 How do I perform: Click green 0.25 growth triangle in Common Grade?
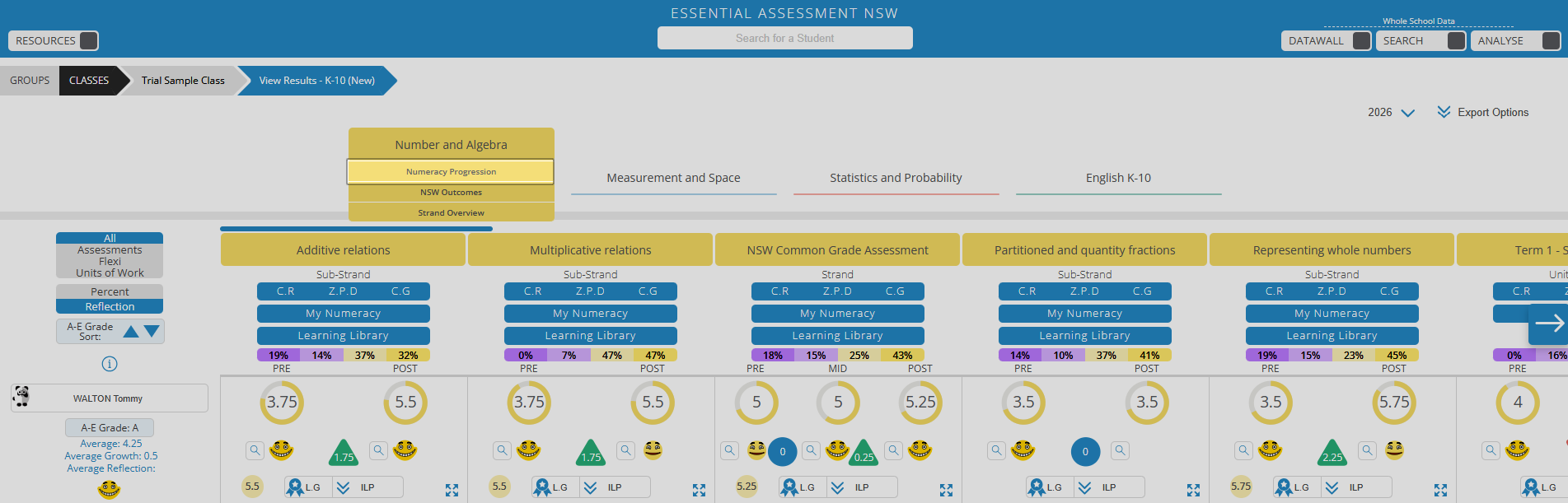tap(864, 452)
